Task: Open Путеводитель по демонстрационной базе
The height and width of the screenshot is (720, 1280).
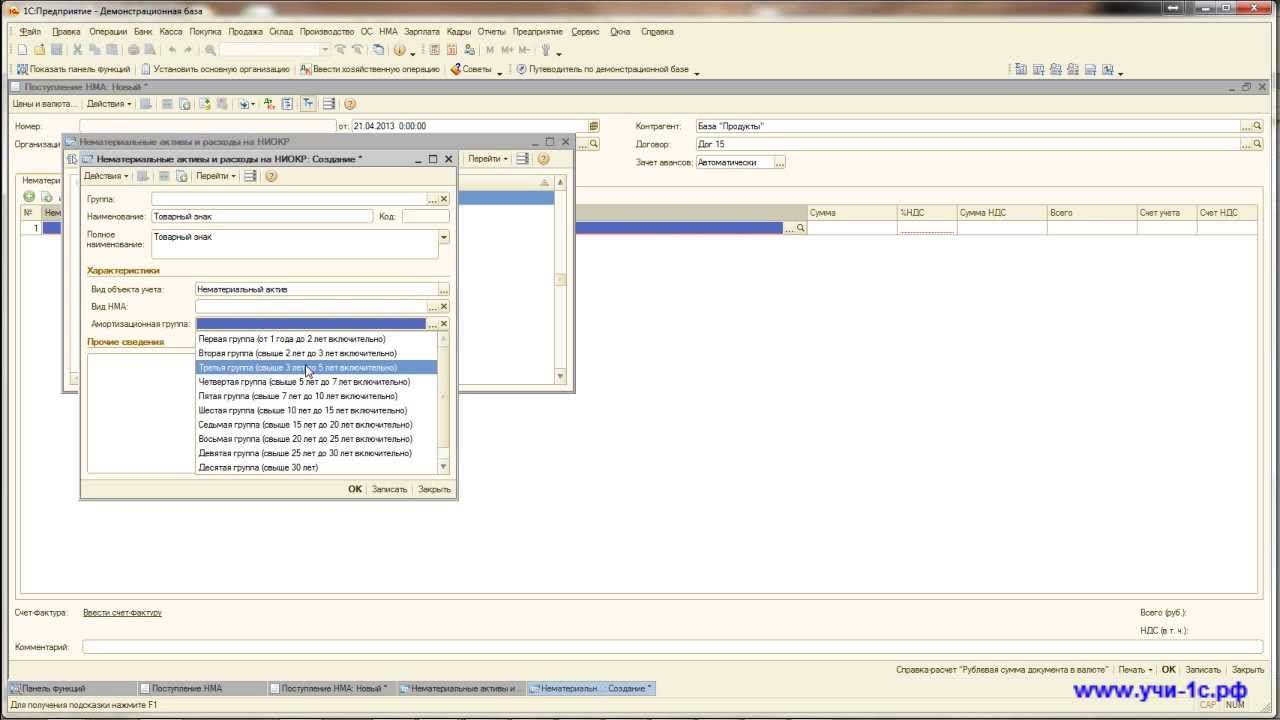Action: pos(602,69)
